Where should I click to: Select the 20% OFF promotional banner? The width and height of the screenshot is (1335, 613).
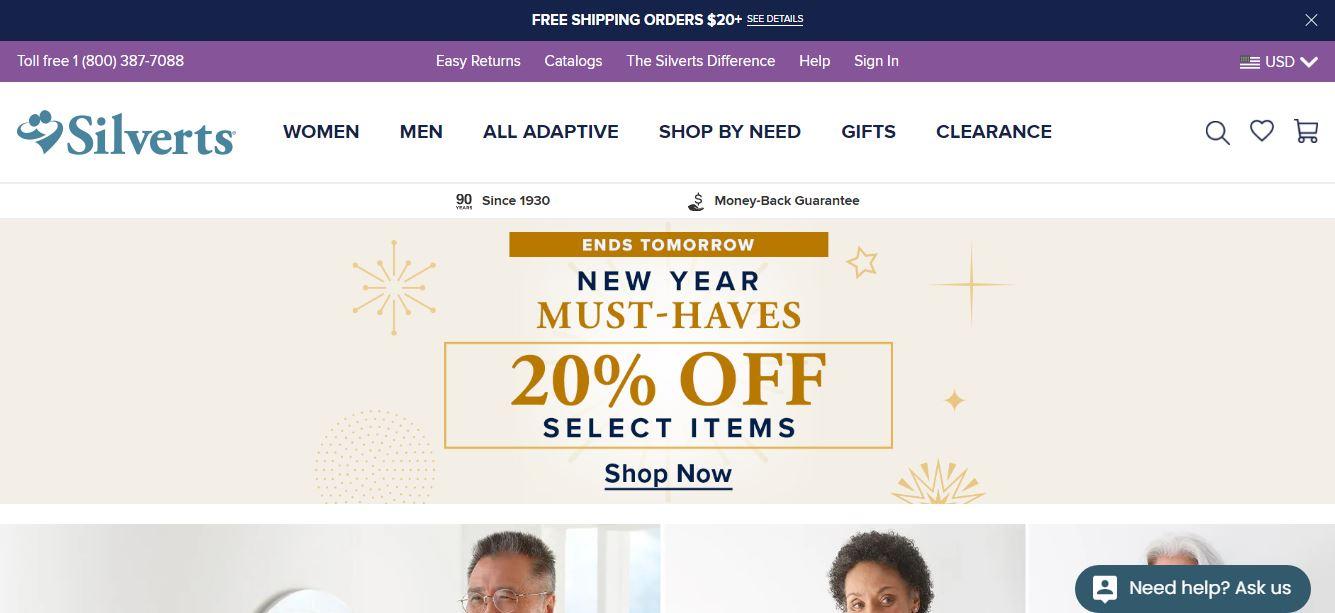tap(668, 361)
